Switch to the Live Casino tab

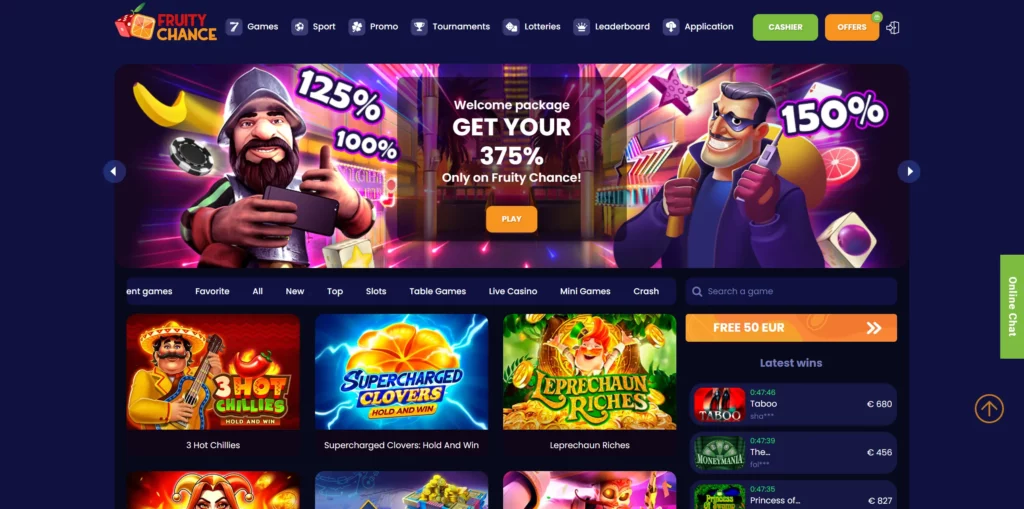513,291
